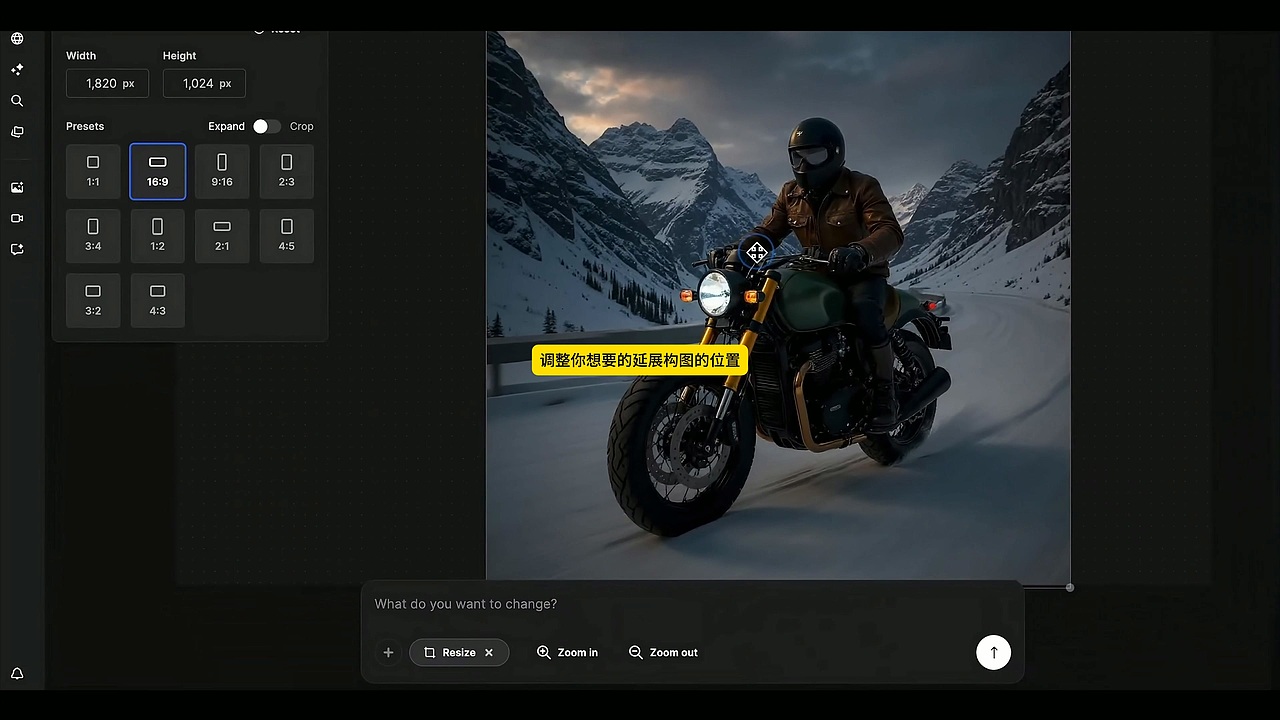
Task: Open the icon below video camera in sidebar
Action: pyautogui.click(x=17, y=249)
